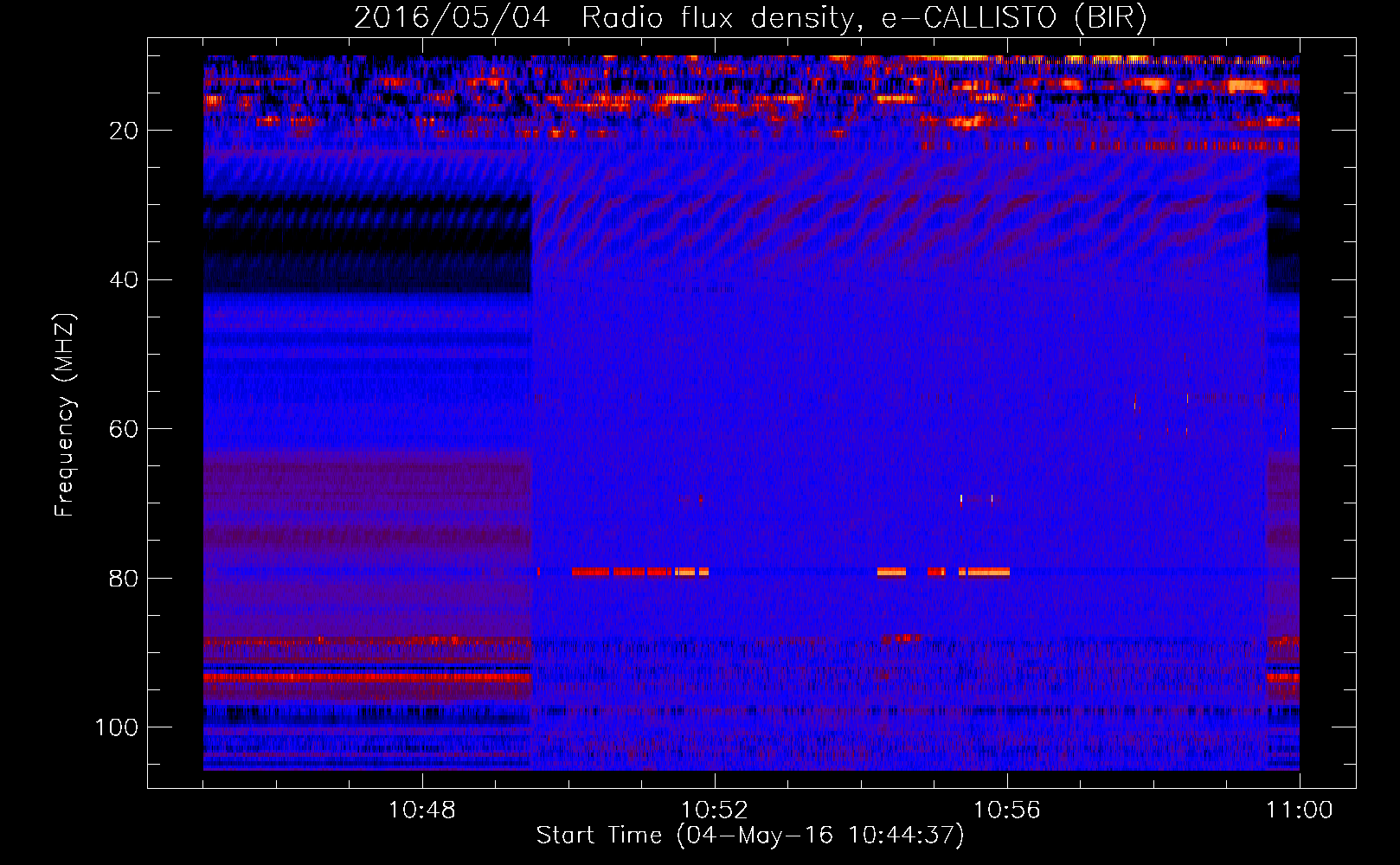Click the '100' frequency axis label

tap(117, 727)
